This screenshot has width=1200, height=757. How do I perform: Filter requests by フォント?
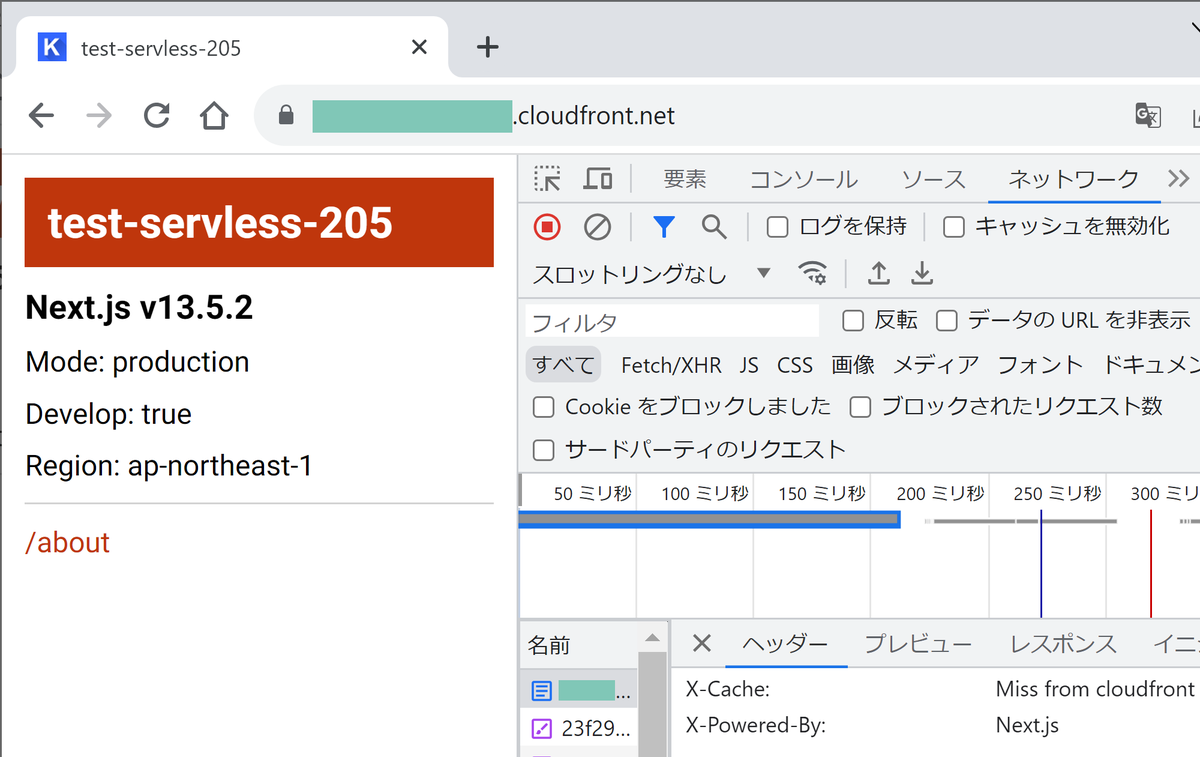click(x=1040, y=365)
